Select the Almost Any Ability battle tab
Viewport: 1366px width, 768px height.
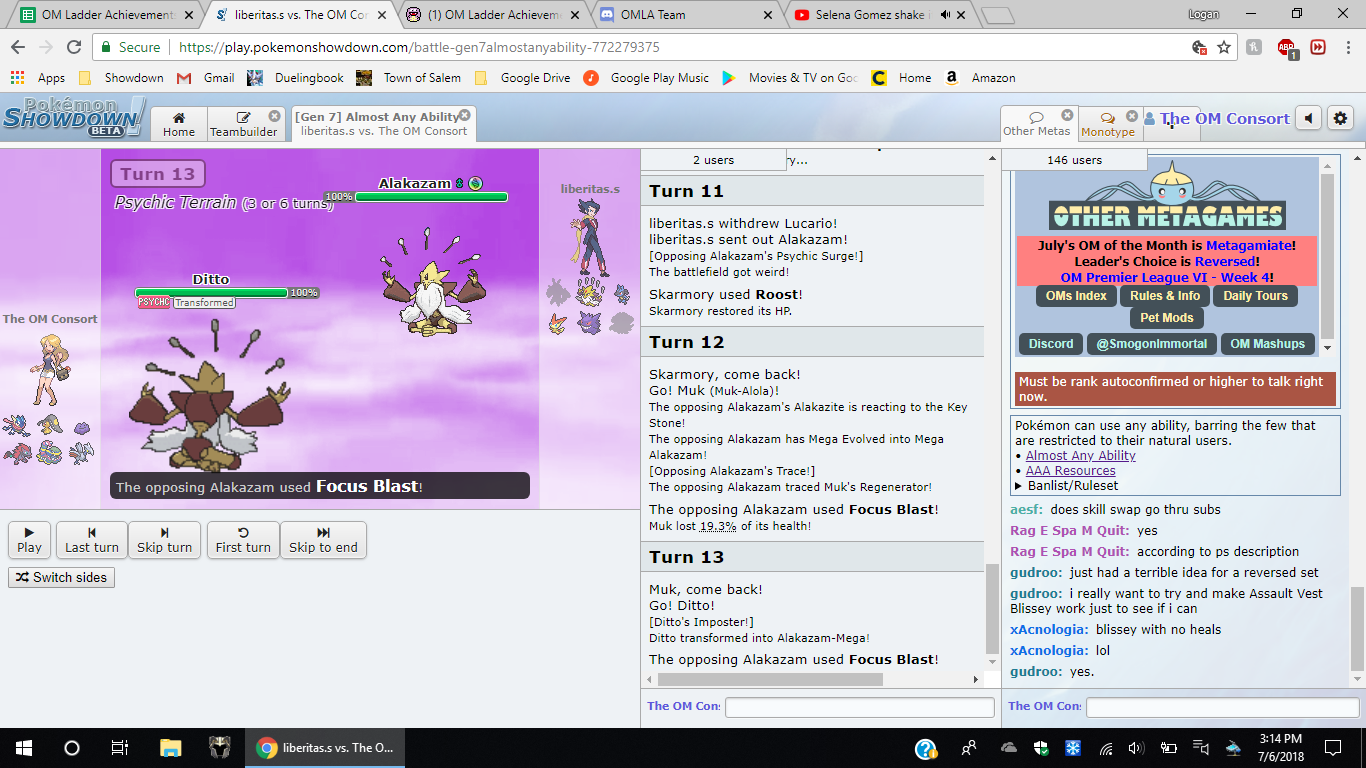pos(383,124)
